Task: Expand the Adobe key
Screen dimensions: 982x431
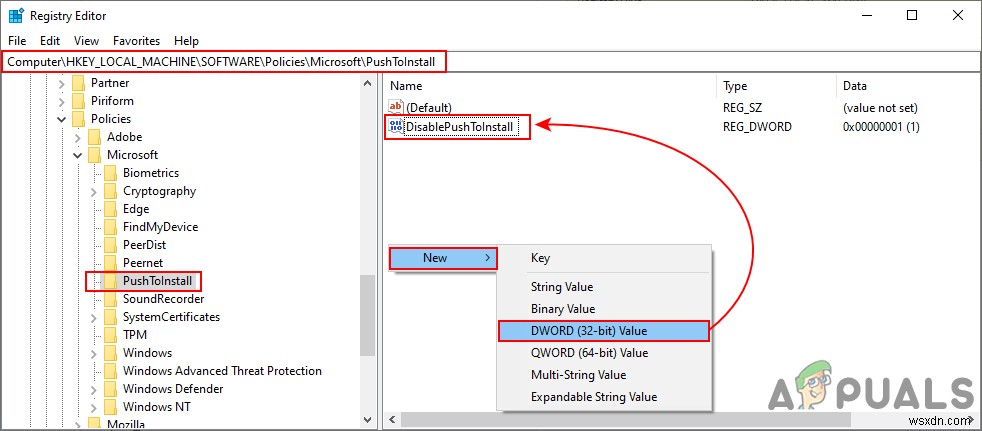Action: 78,137
